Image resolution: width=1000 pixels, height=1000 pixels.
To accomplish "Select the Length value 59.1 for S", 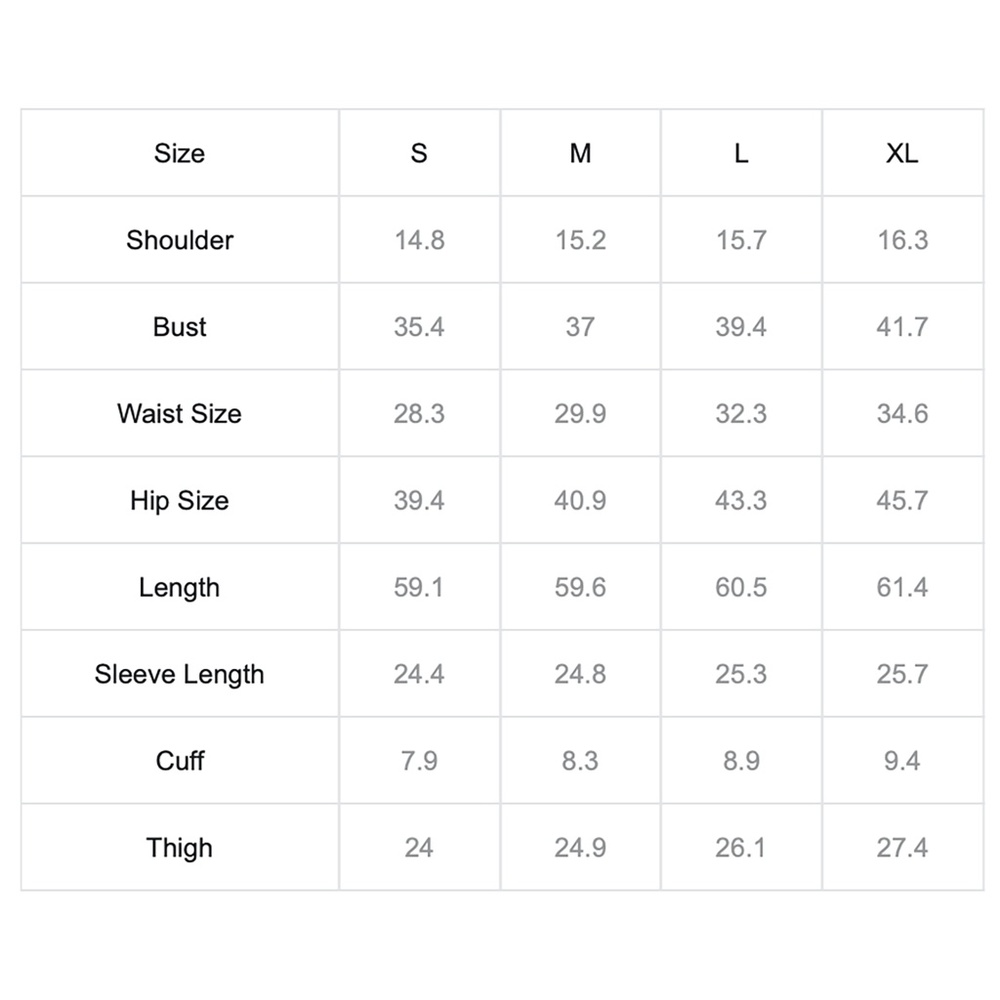I will tap(419, 587).
